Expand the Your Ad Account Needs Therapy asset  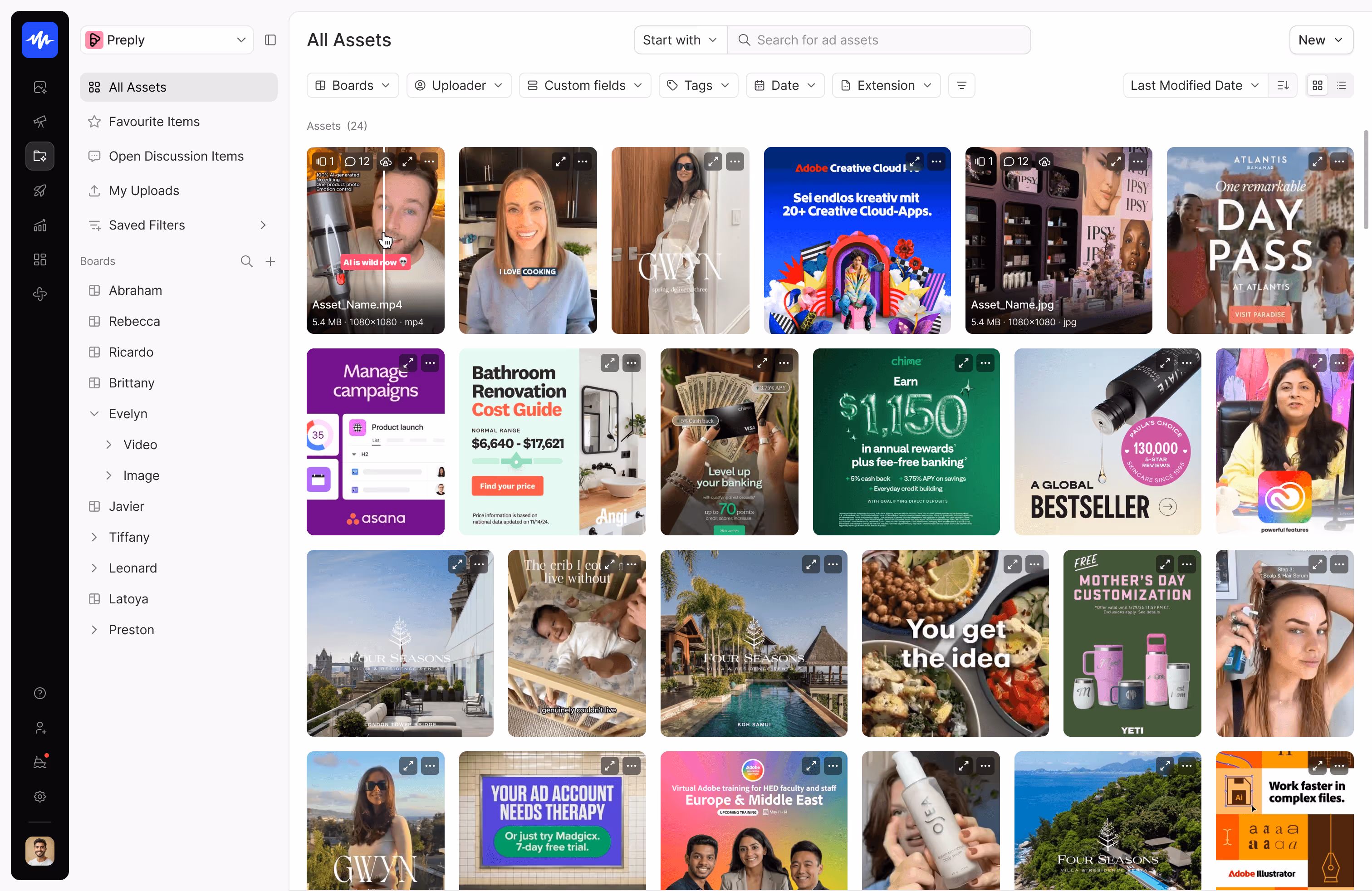[609, 766]
